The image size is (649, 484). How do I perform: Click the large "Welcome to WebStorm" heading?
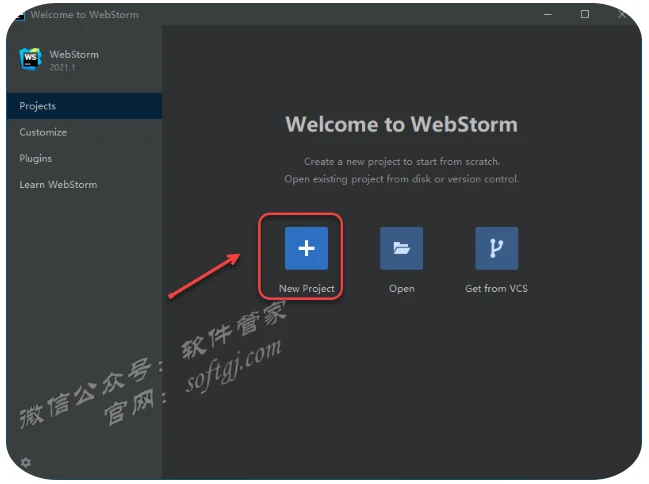tap(401, 125)
